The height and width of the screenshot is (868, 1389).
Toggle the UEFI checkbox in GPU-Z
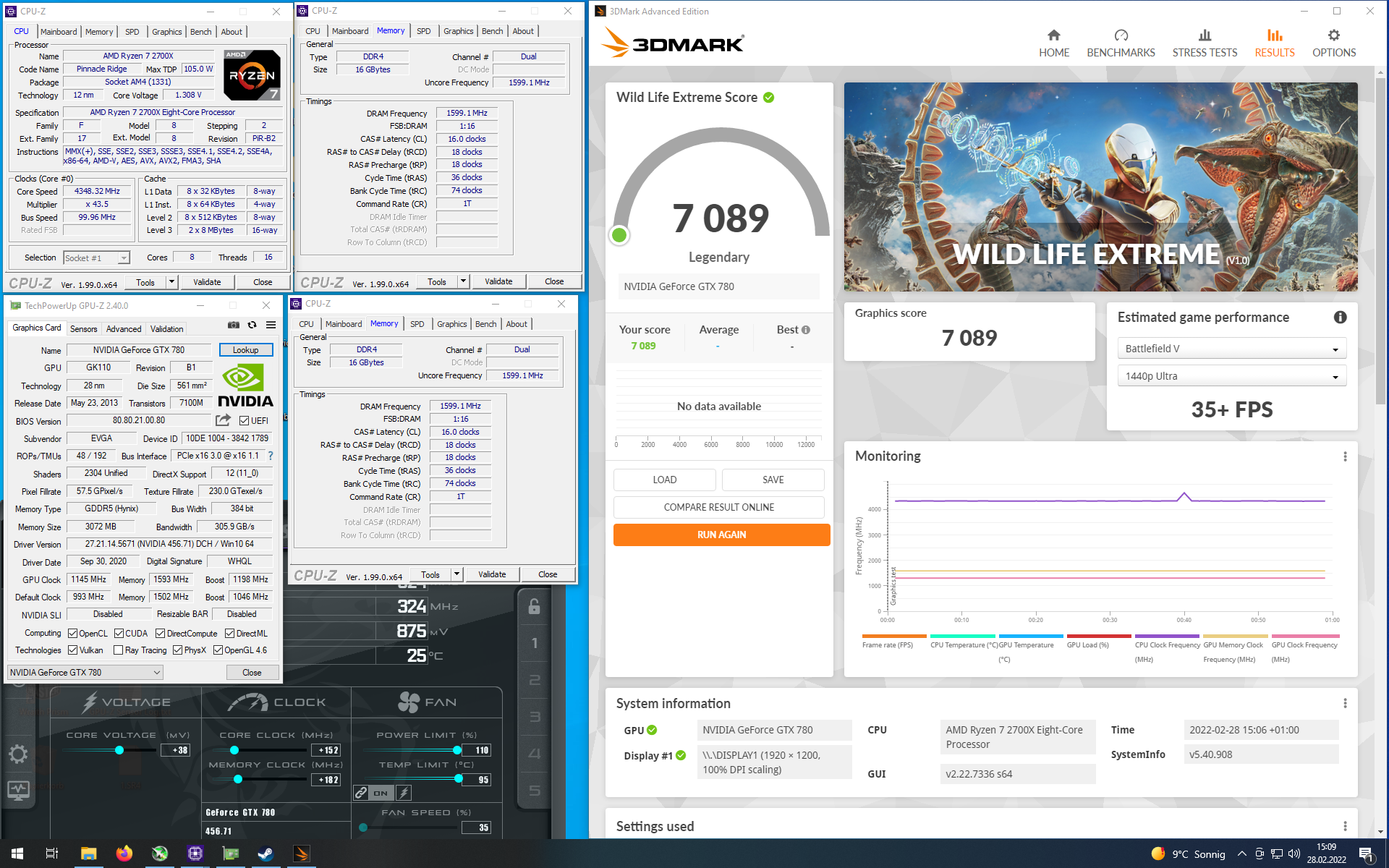[244, 420]
